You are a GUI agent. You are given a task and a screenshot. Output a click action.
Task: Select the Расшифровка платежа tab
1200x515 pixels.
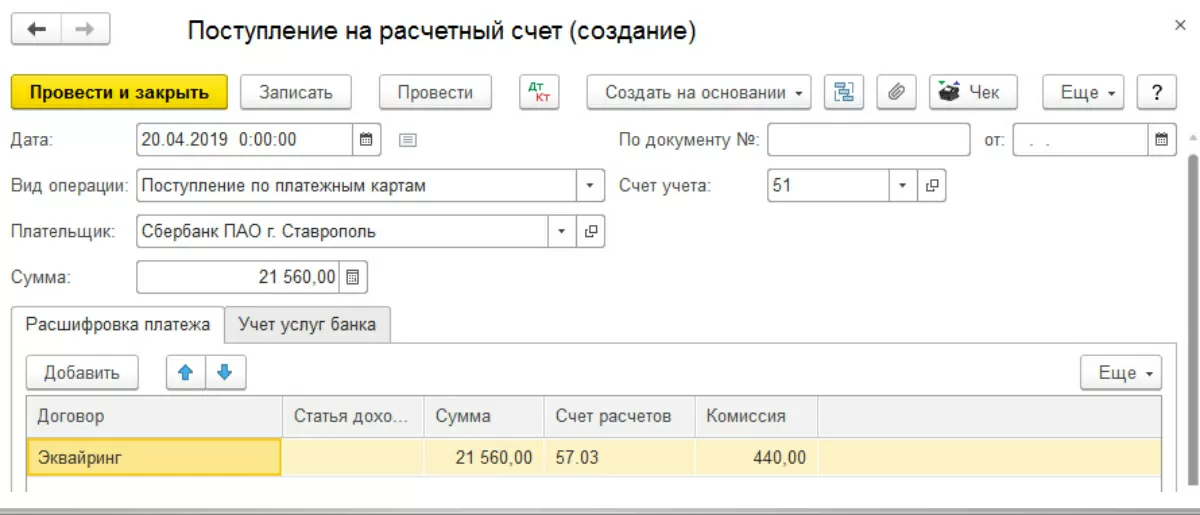coord(118,324)
